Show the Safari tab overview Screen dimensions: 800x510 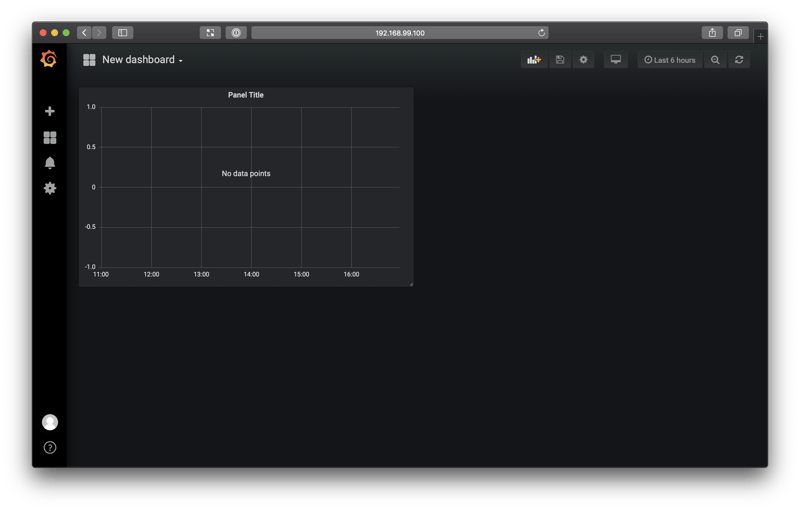pyautogui.click(x=738, y=33)
